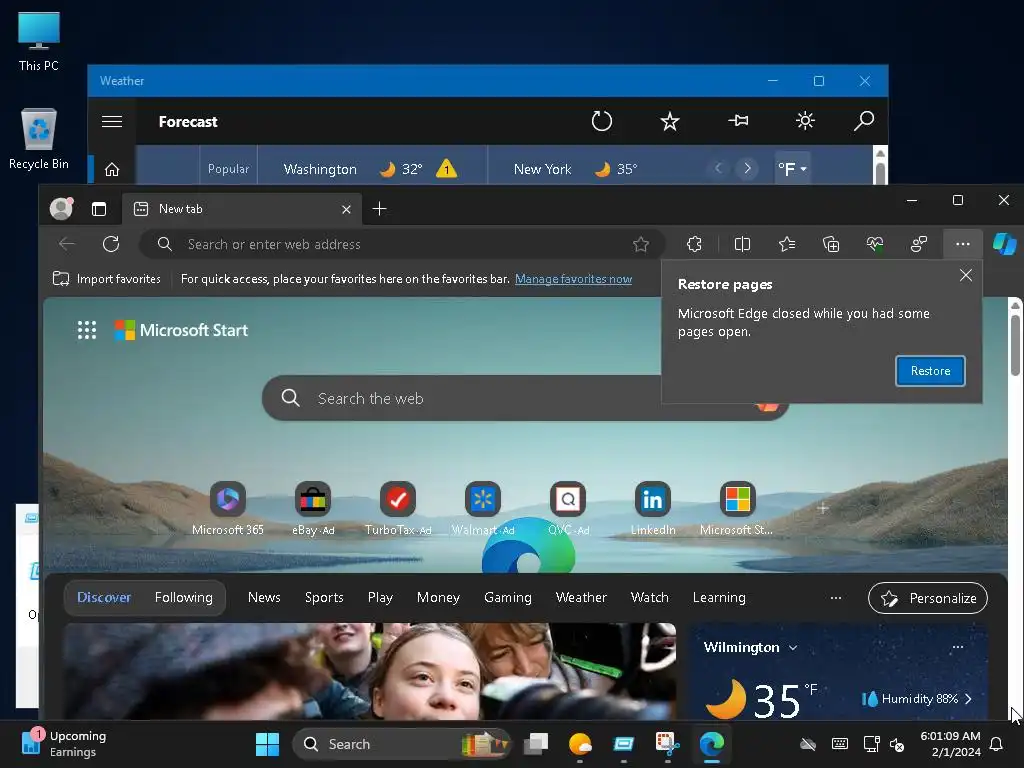Open weather card more options ellipsis
This screenshot has width=1024, height=768.
click(x=957, y=647)
